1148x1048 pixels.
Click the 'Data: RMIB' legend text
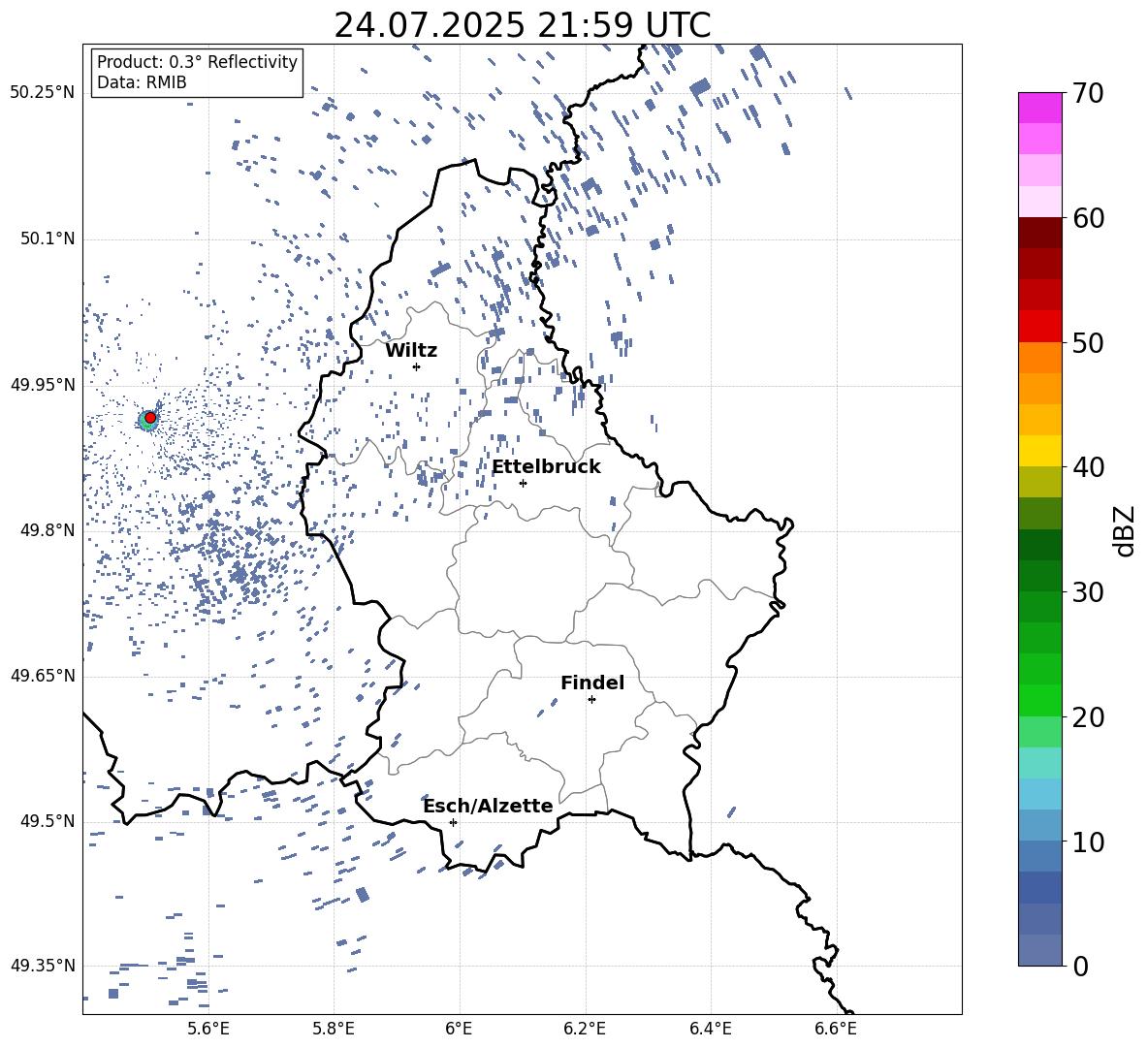(142, 82)
